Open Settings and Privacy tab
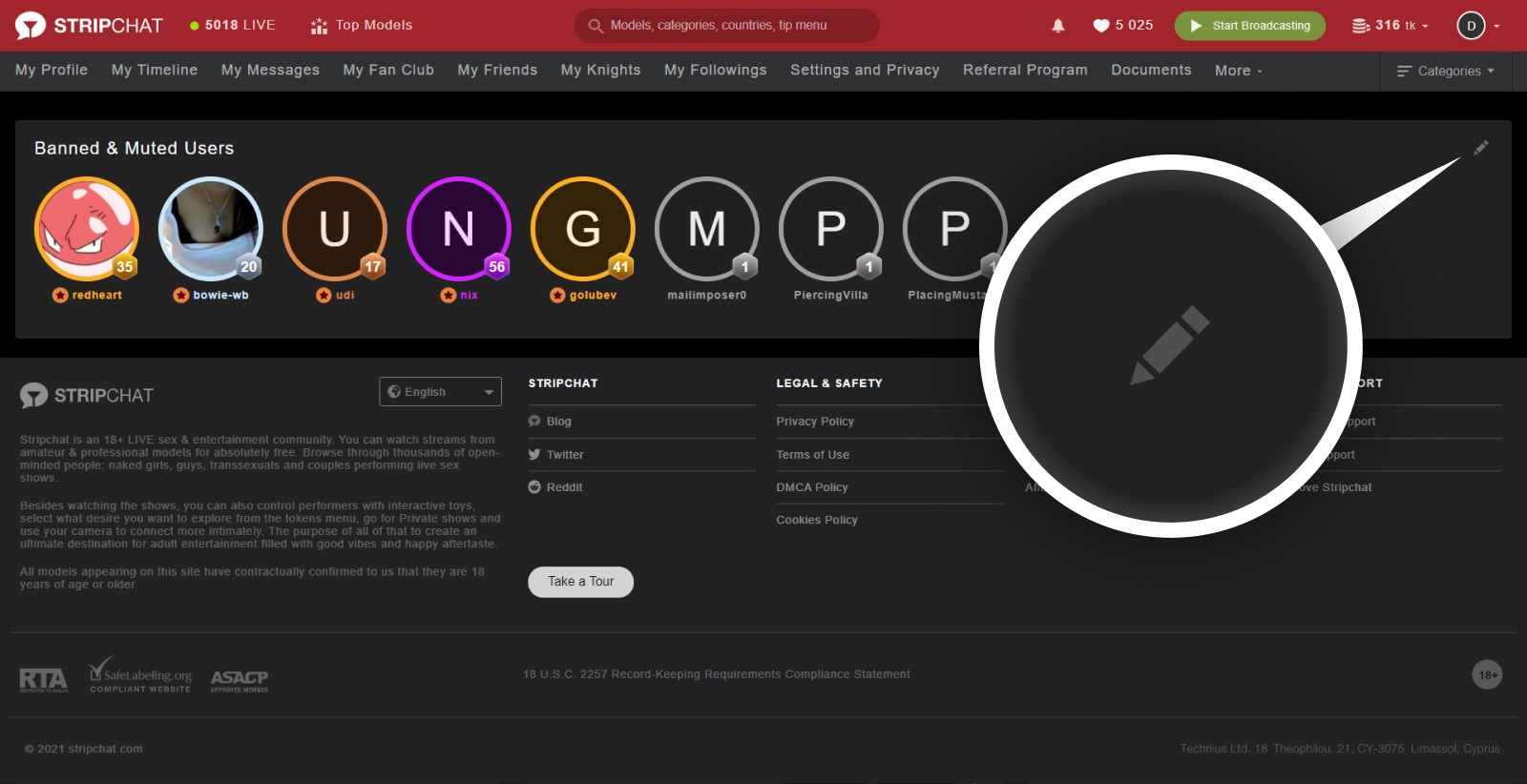This screenshot has height=784, width=1527. point(864,71)
